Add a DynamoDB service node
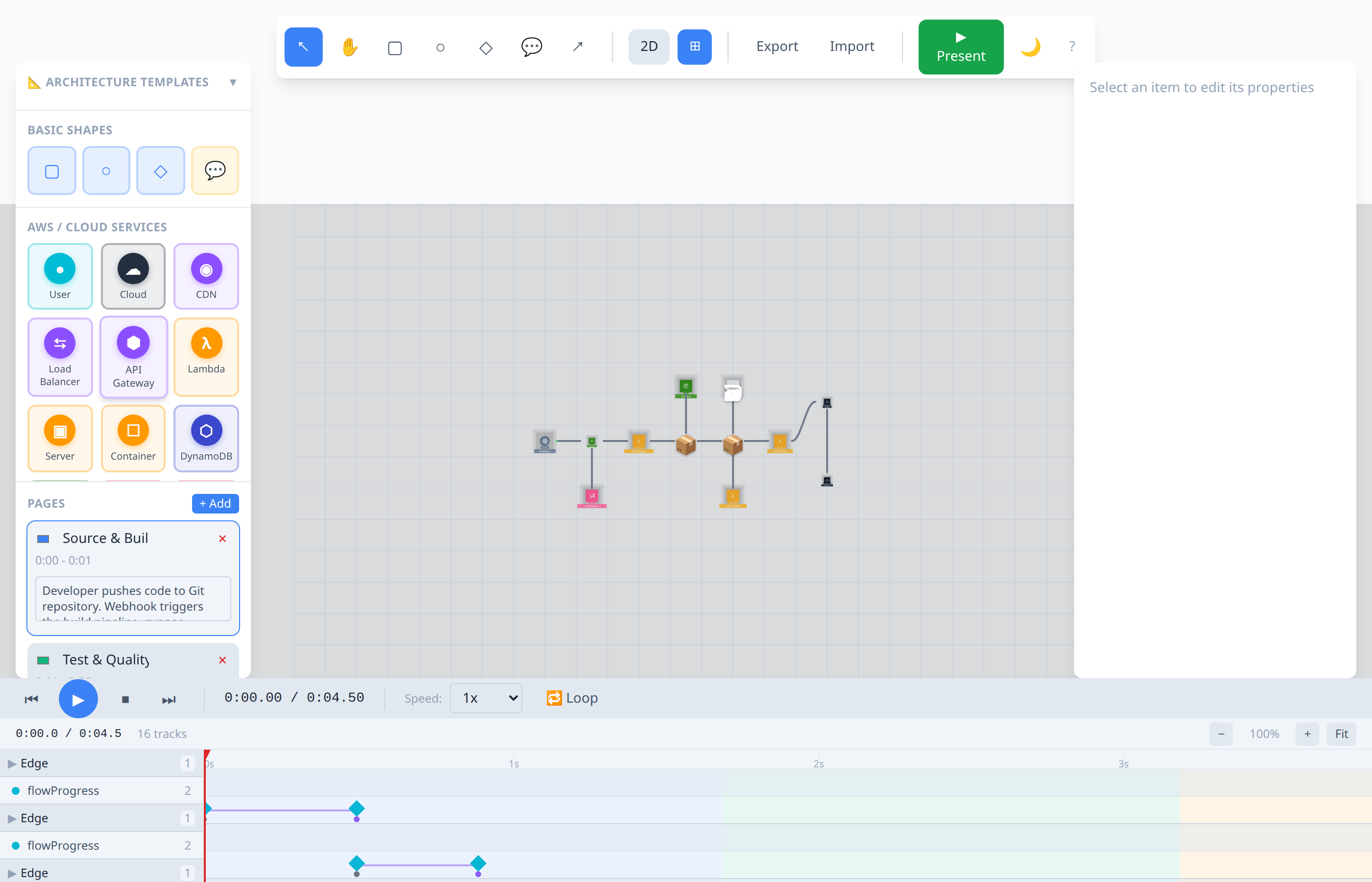Viewport: 1372px width, 882px height. 206,438
